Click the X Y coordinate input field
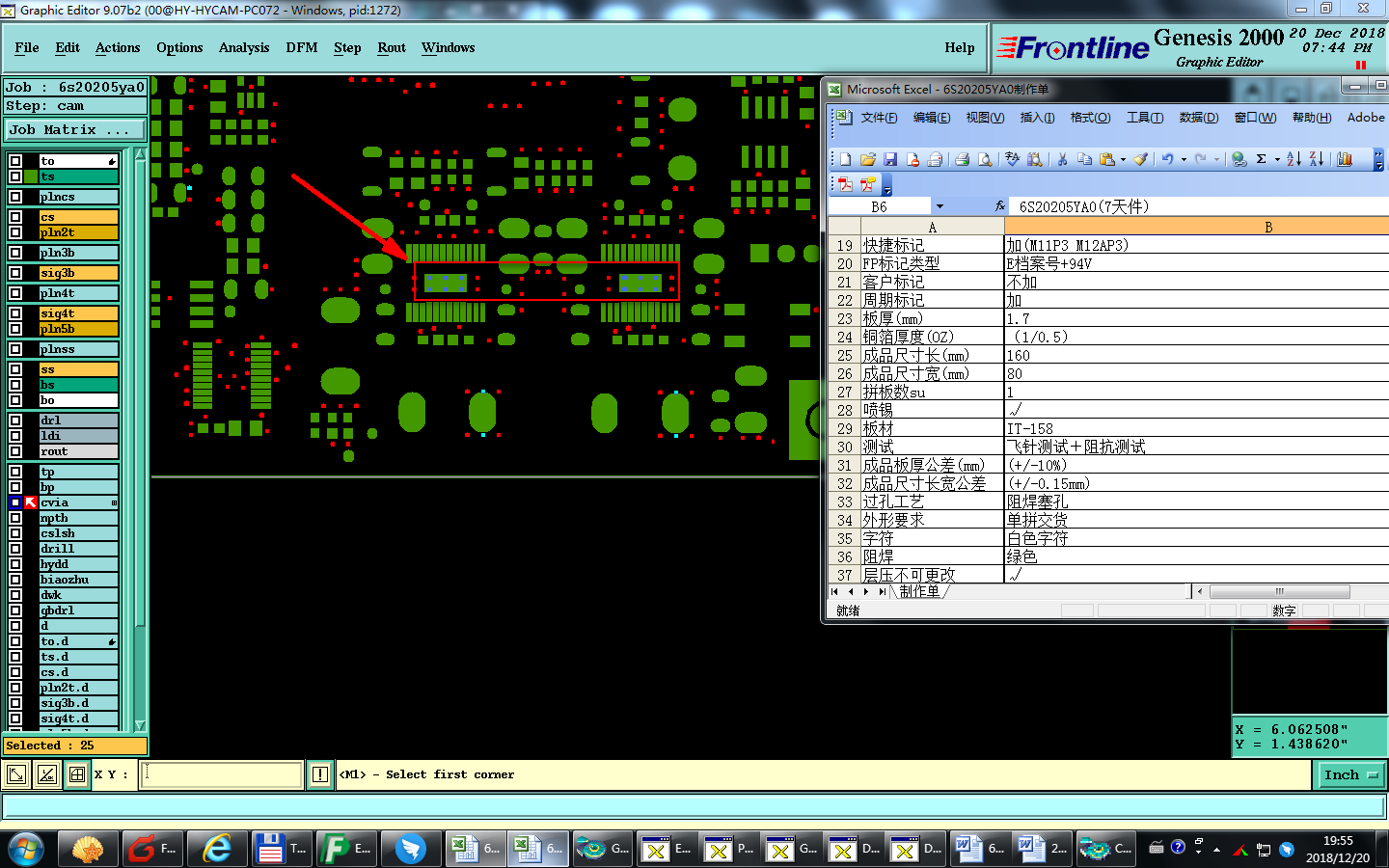The image size is (1389, 868). (222, 774)
